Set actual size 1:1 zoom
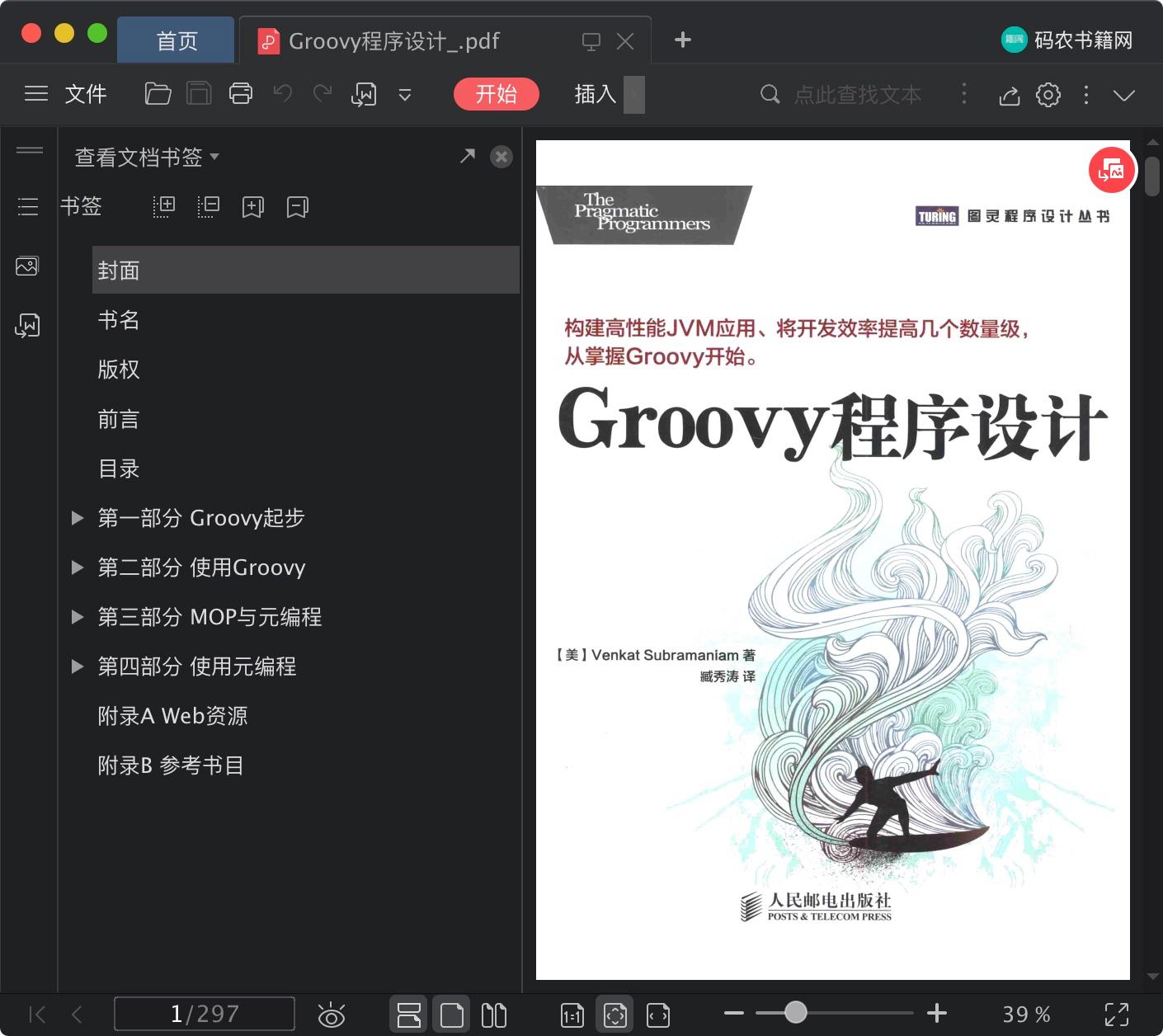 pos(572,1015)
